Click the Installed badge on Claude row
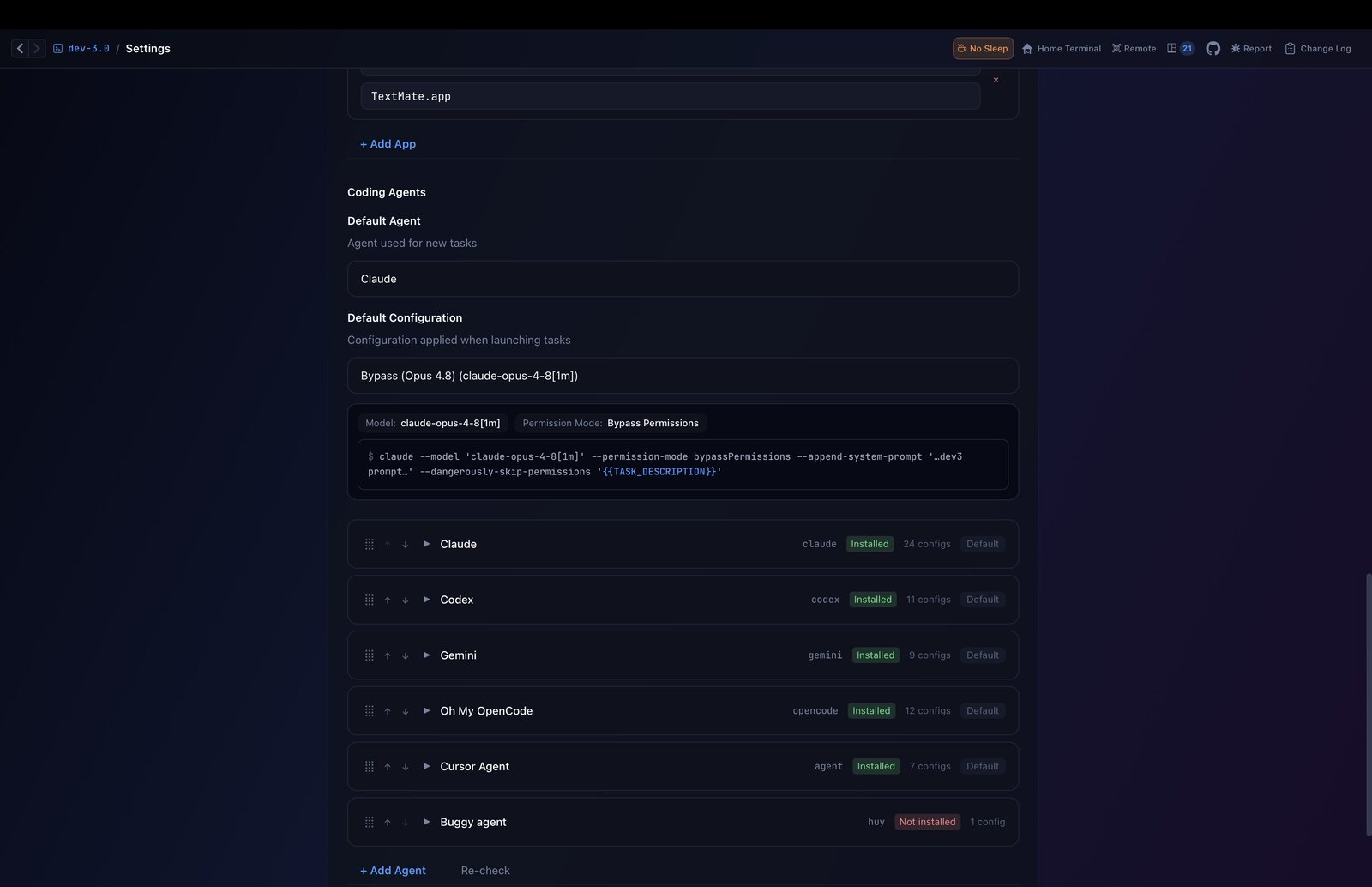This screenshot has width=1372, height=887. pos(870,544)
